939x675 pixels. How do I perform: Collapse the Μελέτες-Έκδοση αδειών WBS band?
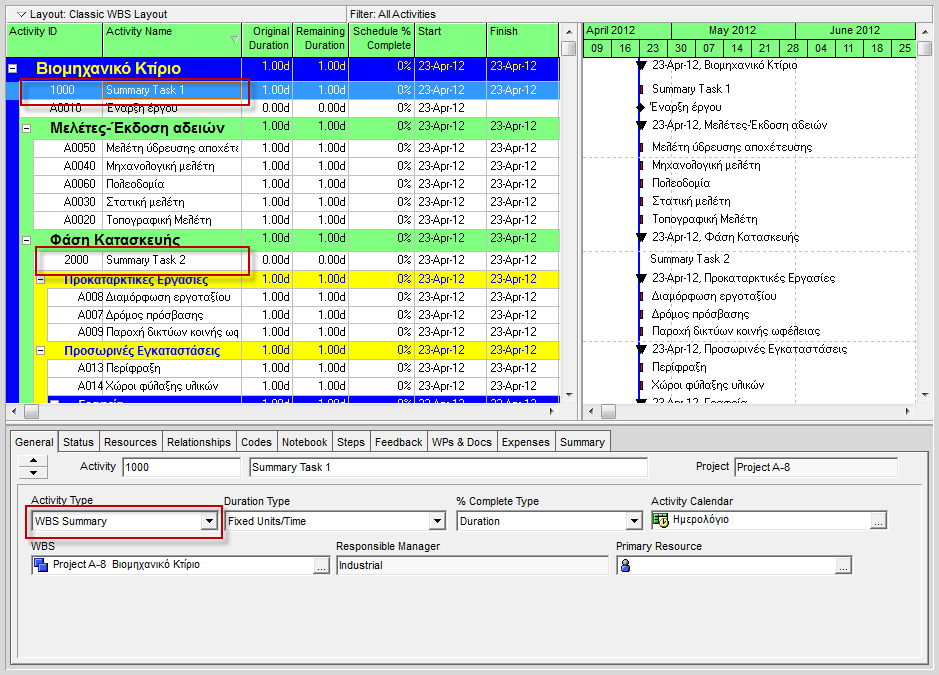[26, 128]
